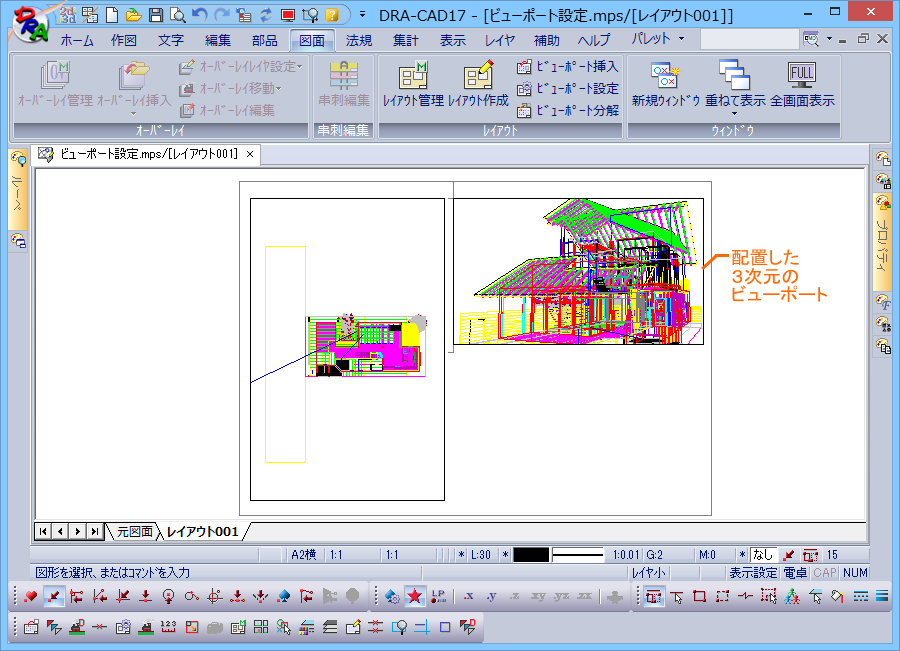Click the line type preview in status bar
Image resolution: width=900 pixels, height=651 pixels.
point(577,555)
